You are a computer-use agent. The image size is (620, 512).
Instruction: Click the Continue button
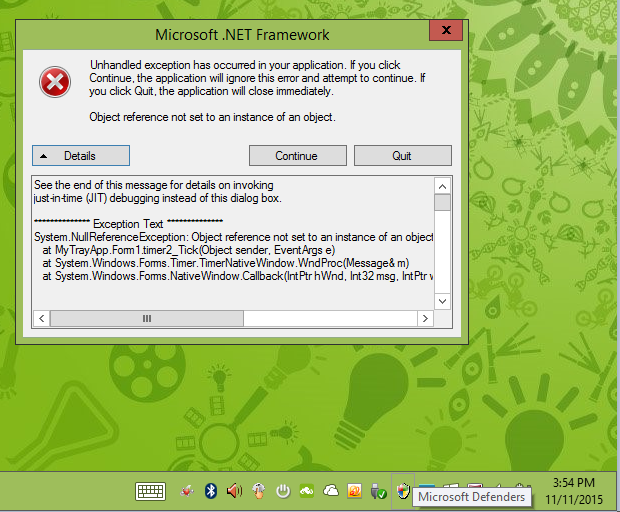297,156
